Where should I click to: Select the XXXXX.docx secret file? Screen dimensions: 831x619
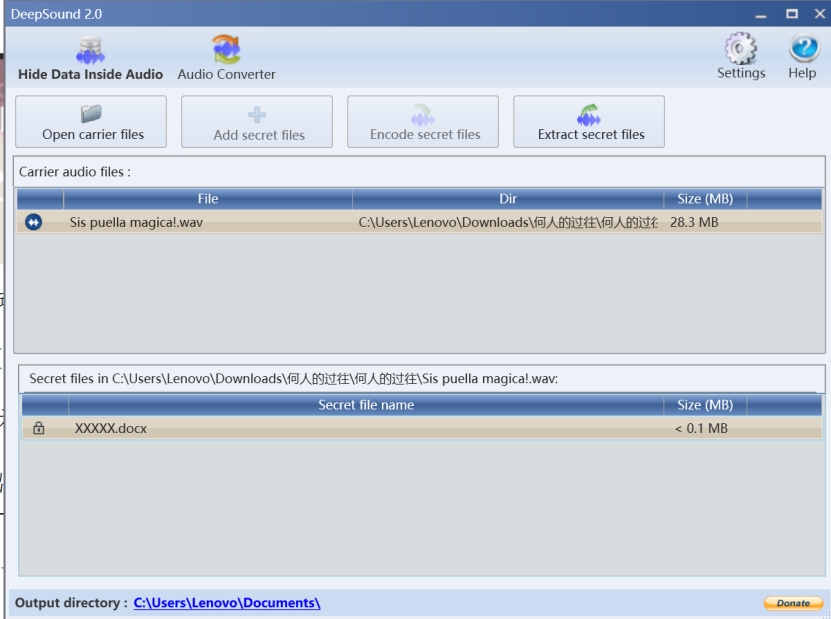[111, 428]
